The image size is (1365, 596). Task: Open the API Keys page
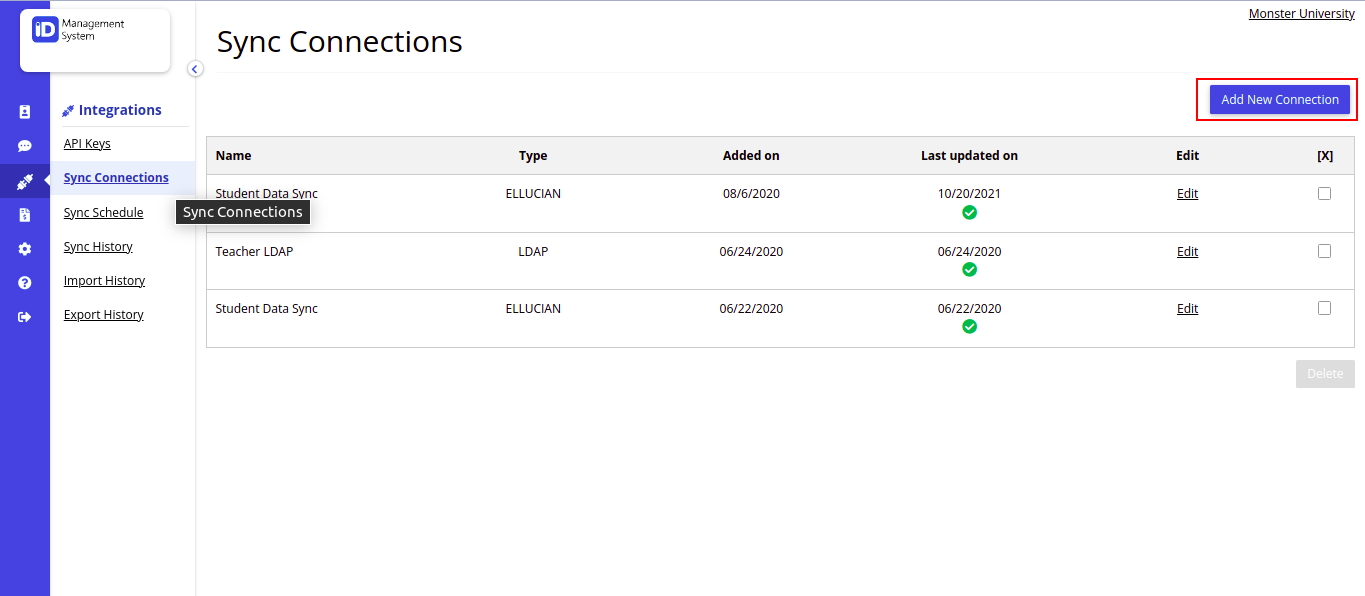[x=87, y=143]
